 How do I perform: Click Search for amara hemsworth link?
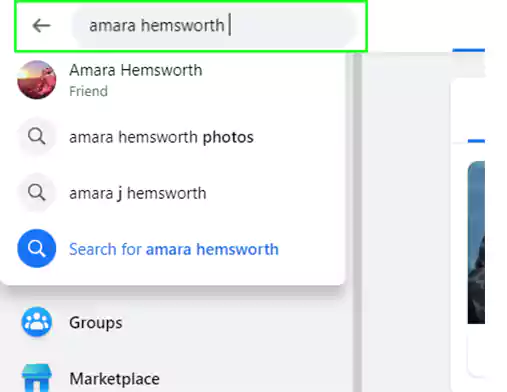174,249
